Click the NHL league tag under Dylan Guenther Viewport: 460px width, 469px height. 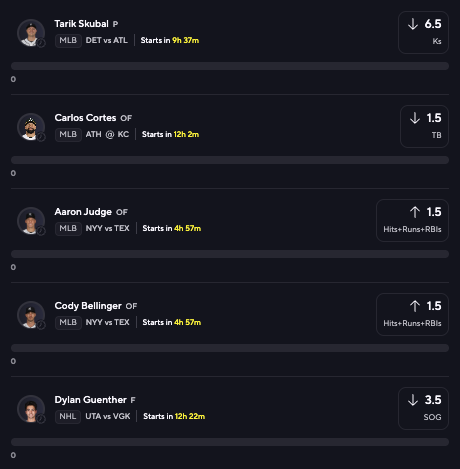click(x=68, y=417)
